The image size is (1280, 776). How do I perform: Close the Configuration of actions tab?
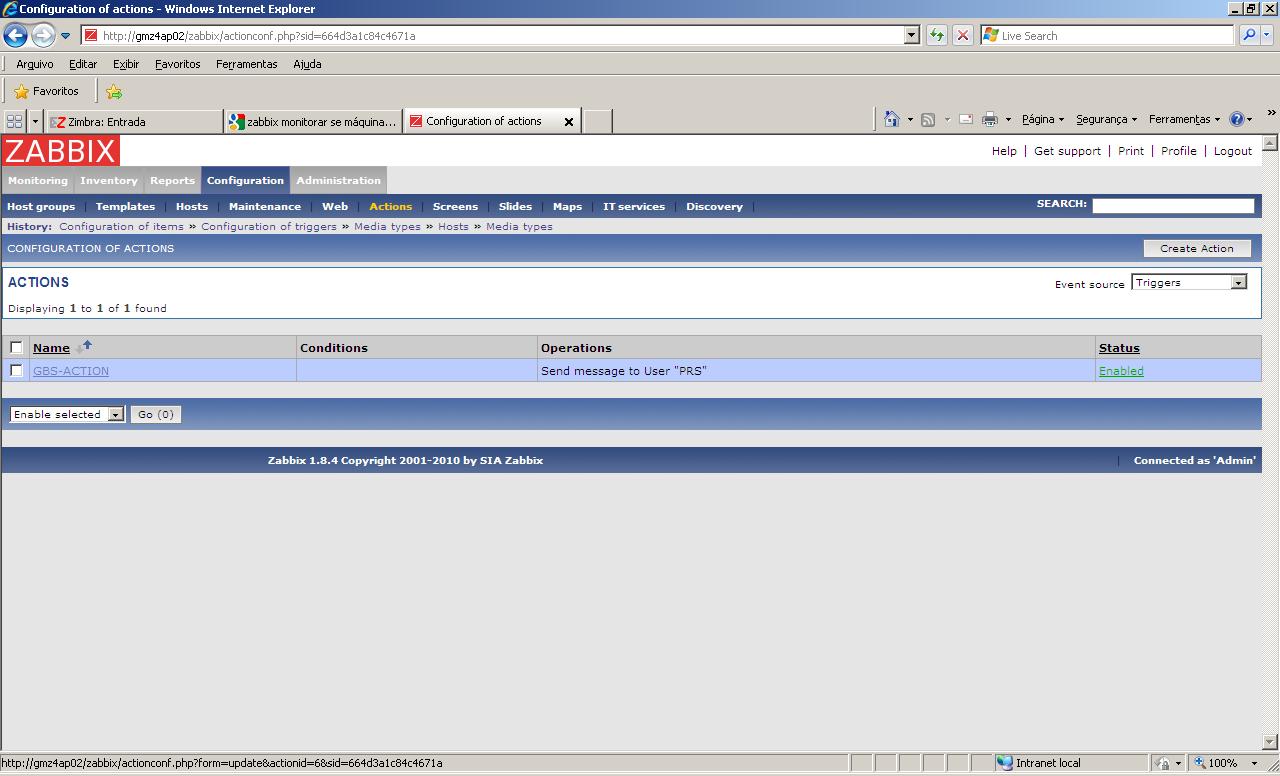pos(569,122)
